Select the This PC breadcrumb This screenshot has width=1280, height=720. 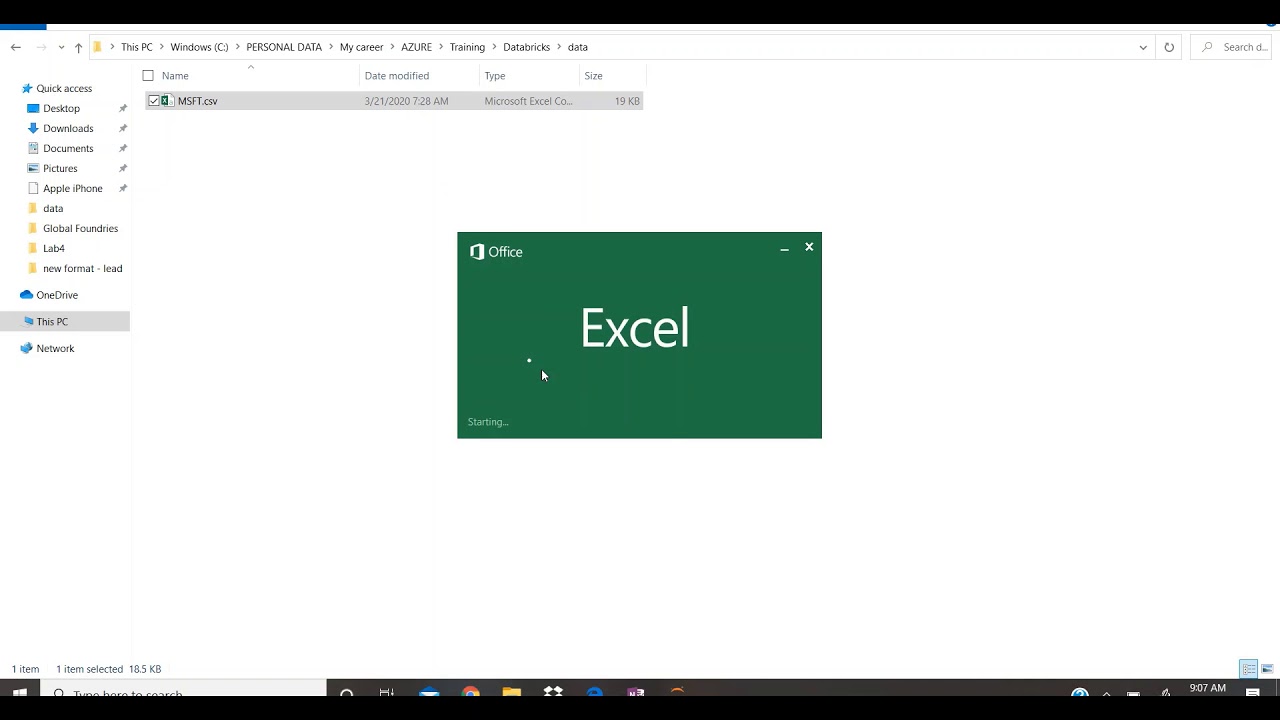click(137, 47)
